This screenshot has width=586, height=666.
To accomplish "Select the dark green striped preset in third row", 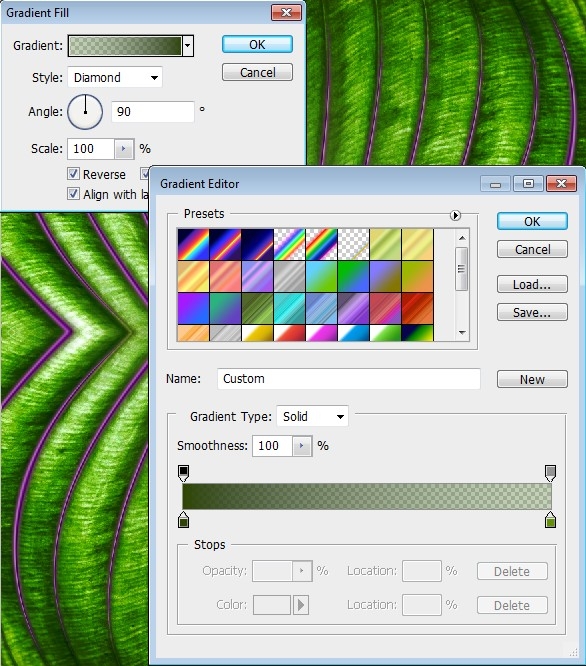I will point(257,309).
